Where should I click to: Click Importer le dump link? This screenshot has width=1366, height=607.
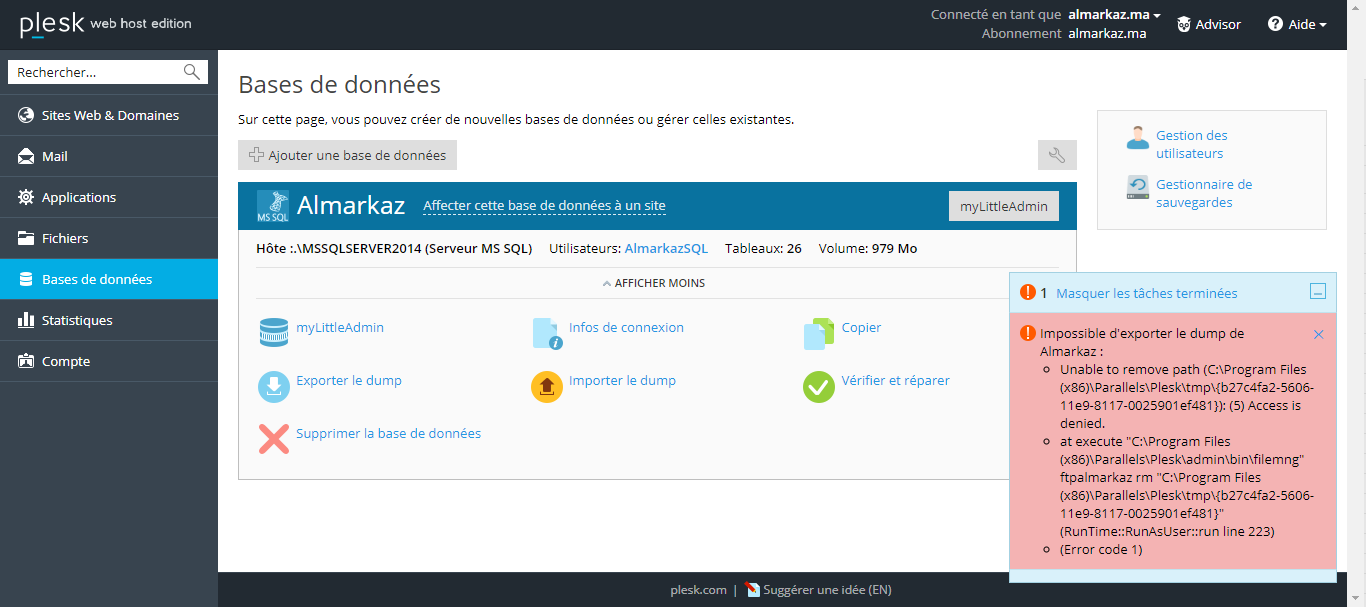tap(622, 380)
